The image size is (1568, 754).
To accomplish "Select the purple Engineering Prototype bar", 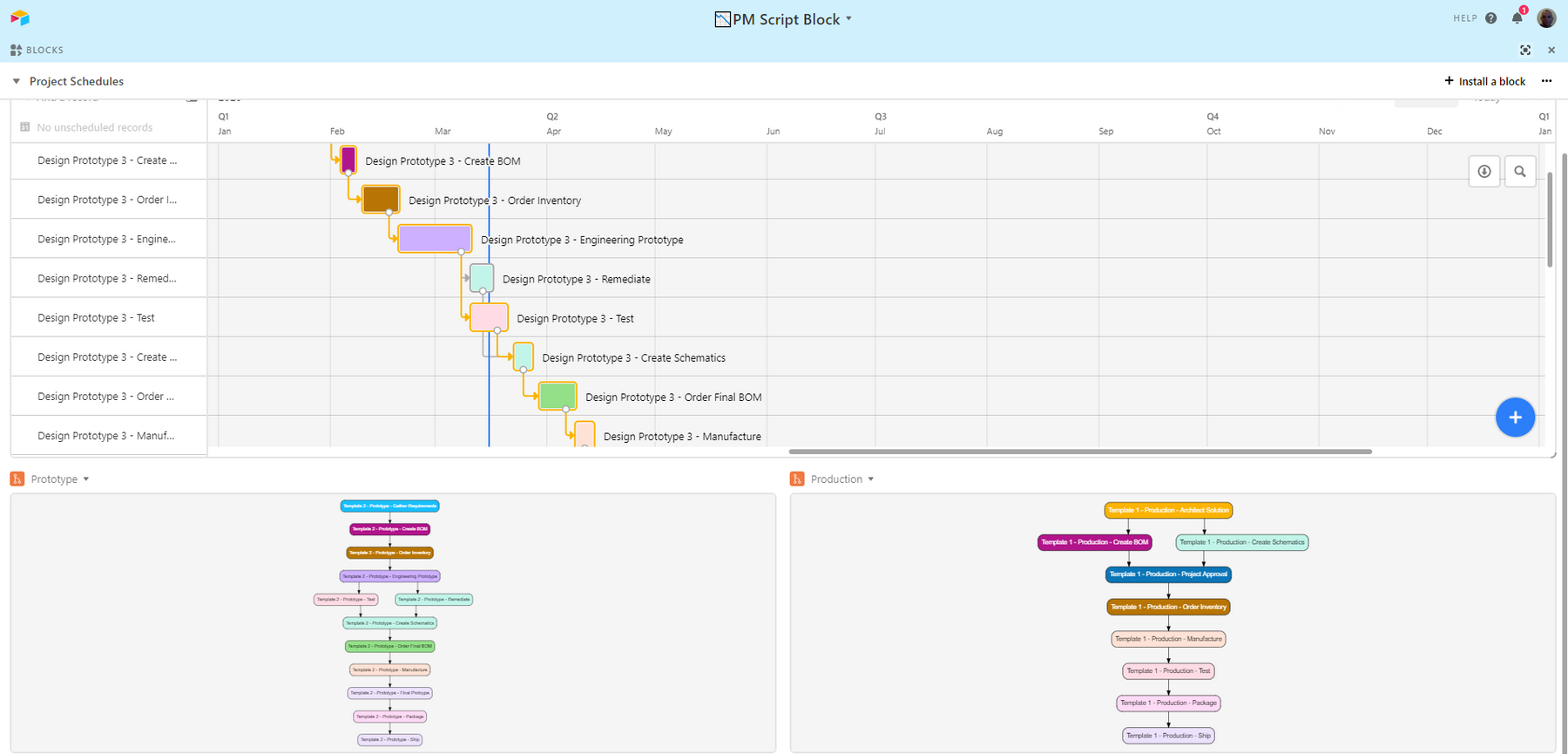I will [435, 239].
